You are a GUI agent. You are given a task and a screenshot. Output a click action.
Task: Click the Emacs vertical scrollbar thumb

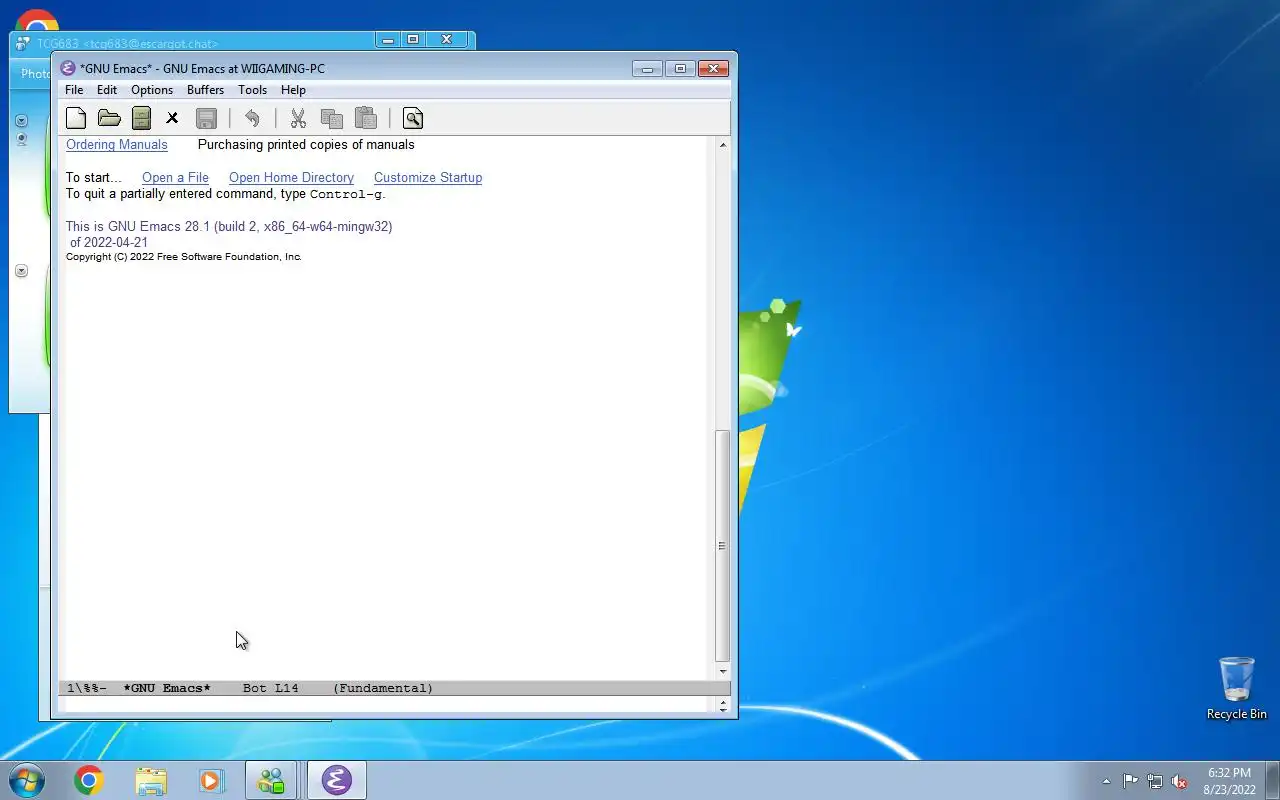coord(723,546)
